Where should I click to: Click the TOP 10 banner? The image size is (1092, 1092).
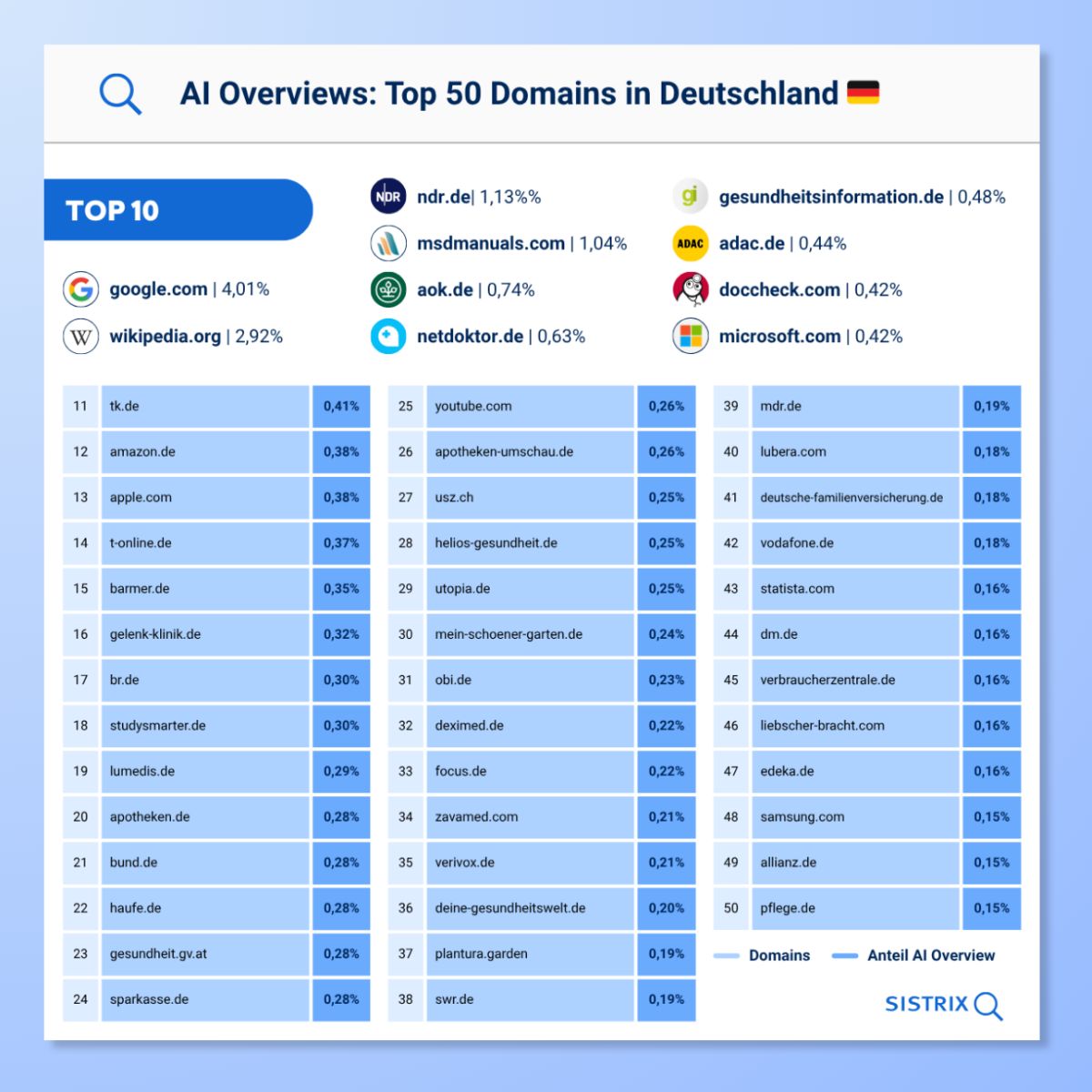(178, 210)
